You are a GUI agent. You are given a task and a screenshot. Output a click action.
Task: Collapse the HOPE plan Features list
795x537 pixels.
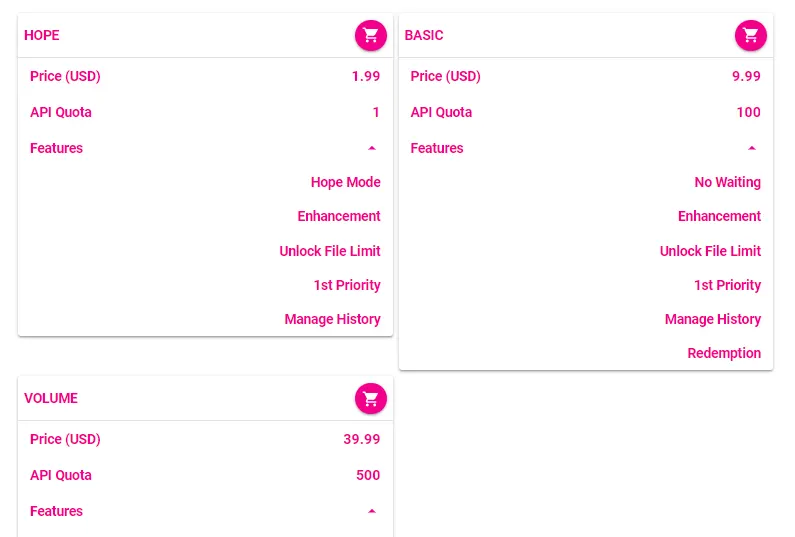[x=372, y=148]
